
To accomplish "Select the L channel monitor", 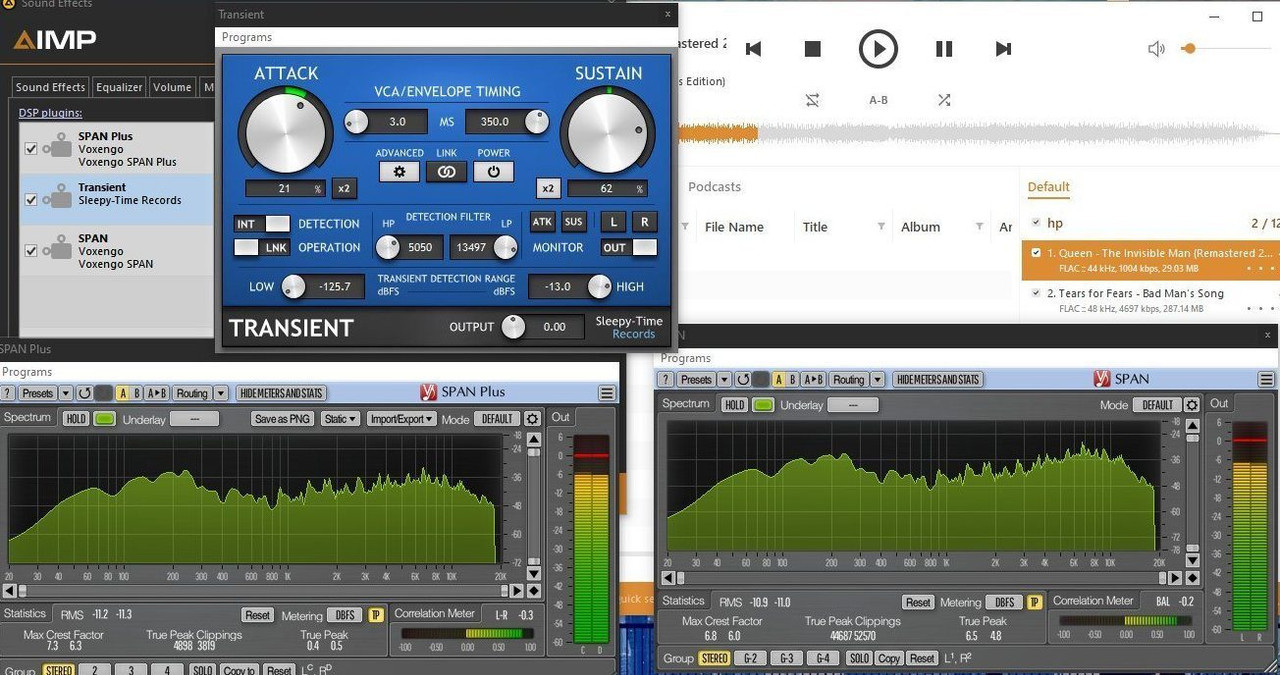I will click(x=612, y=222).
